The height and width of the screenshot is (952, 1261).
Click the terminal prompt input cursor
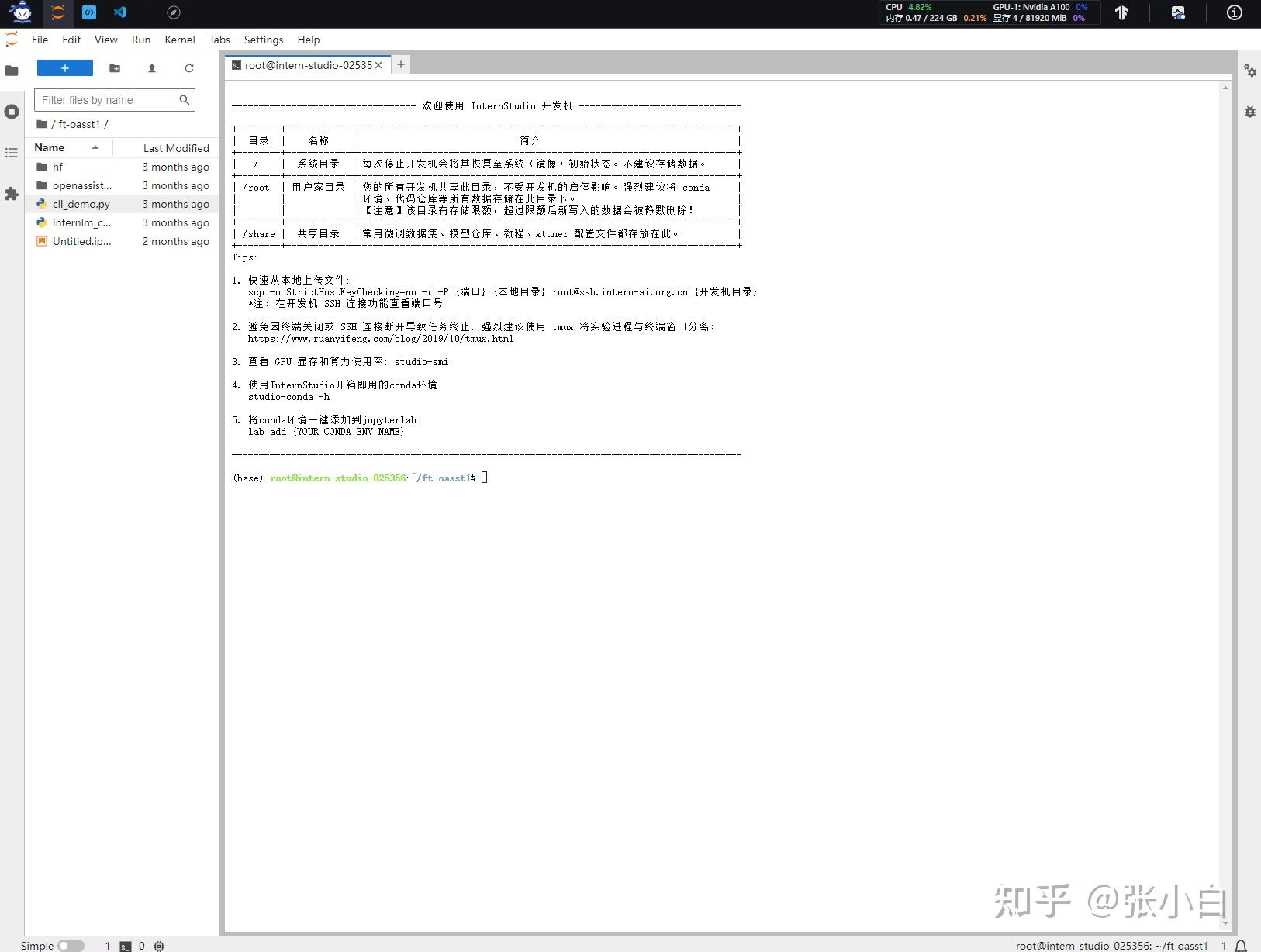point(484,478)
